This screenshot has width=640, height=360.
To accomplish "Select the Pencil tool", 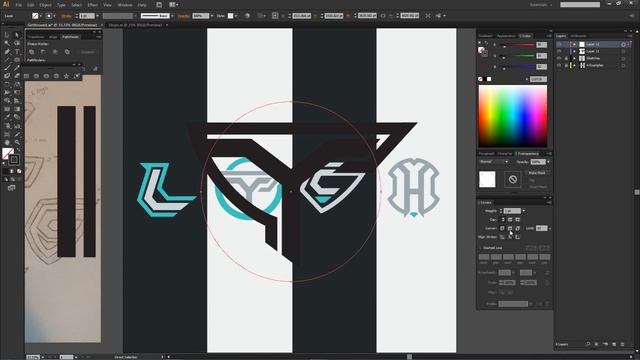I will click(17, 68).
